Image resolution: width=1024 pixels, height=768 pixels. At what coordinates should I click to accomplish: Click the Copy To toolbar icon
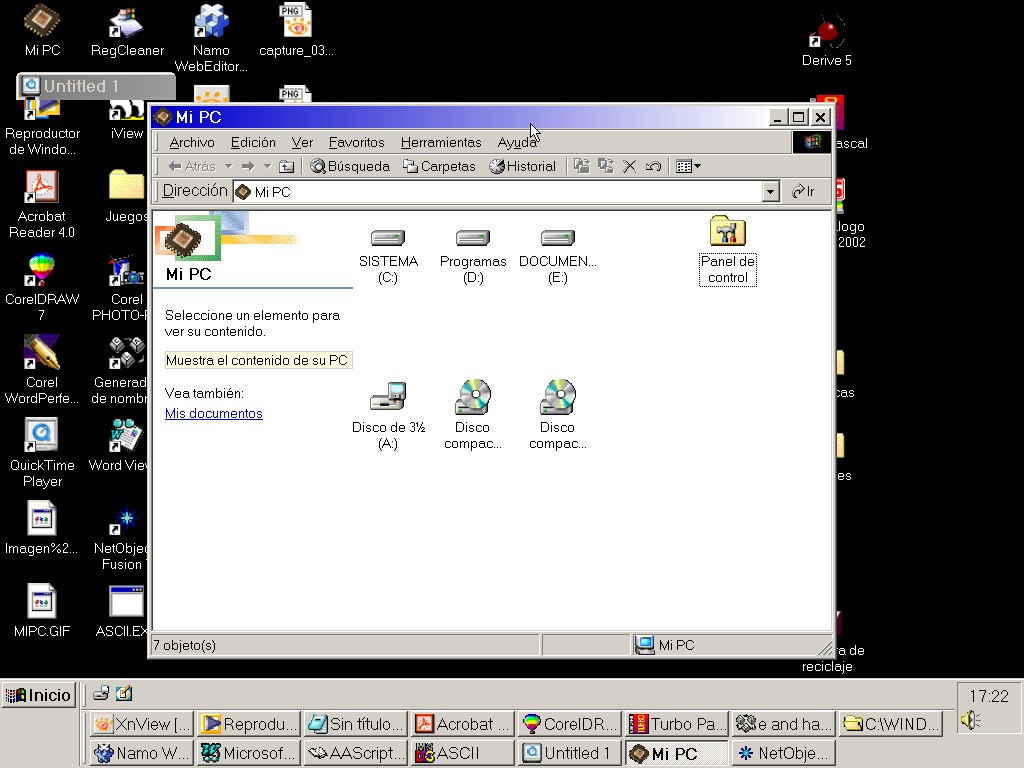pos(606,167)
